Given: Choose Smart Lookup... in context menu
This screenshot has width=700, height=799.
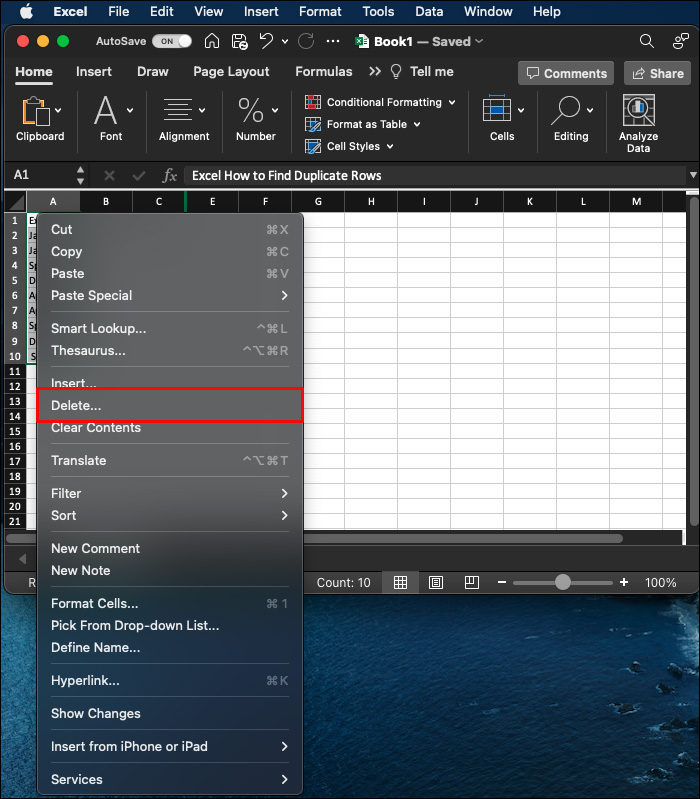Looking at the screenshot, I should 170,329.
